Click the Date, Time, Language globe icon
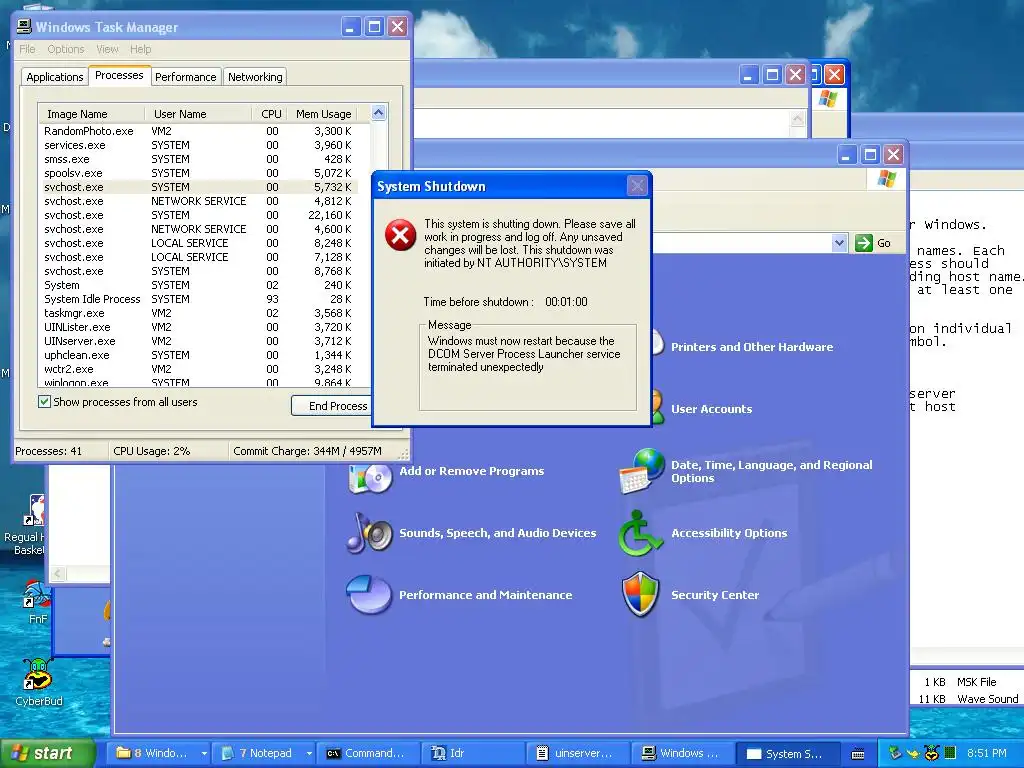The height and width of the screenshot is (768, 1024). tap(641, 470)
